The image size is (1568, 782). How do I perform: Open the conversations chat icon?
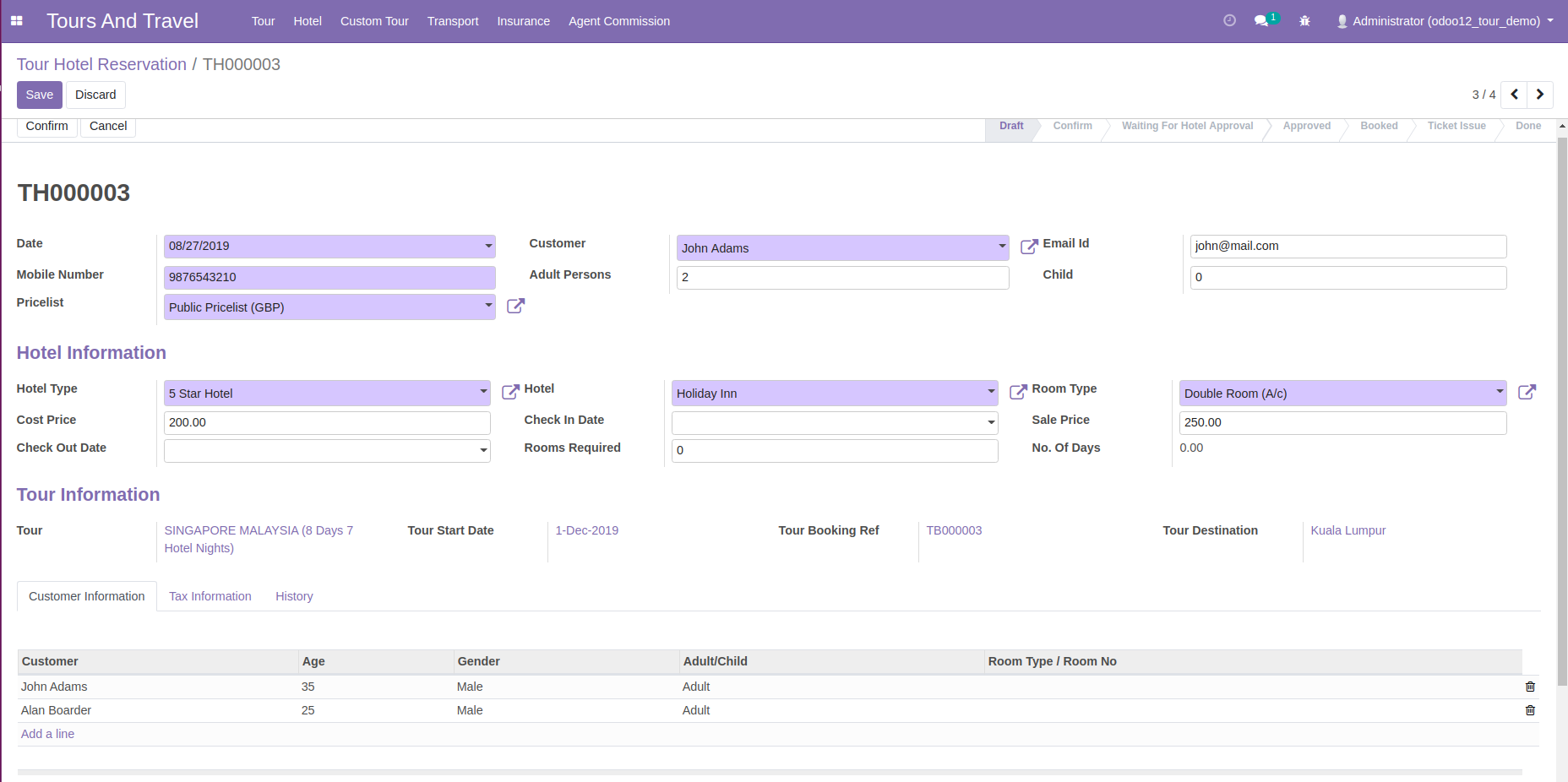pos(1261,21)
